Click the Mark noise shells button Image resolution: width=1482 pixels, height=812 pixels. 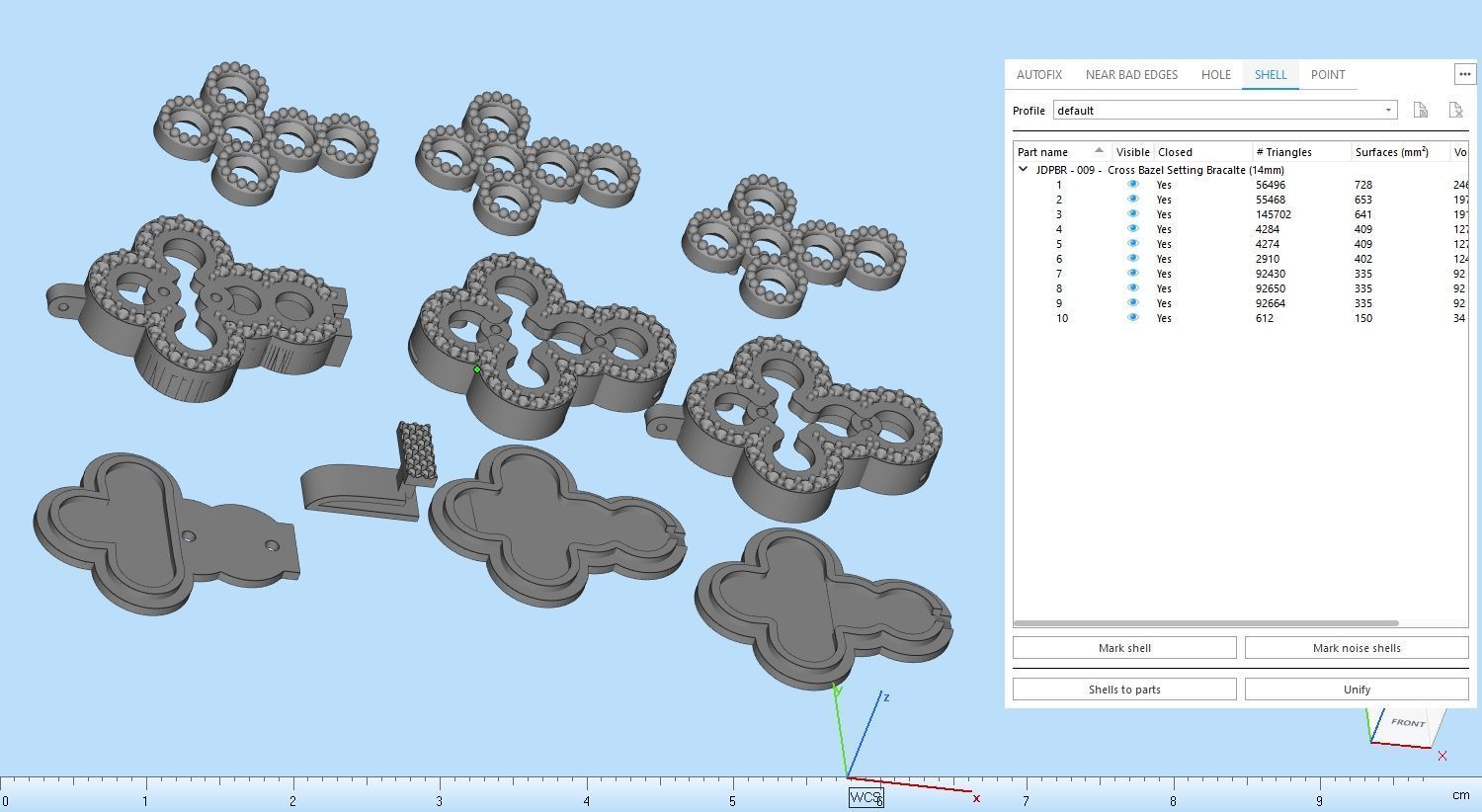[1357, 648]
